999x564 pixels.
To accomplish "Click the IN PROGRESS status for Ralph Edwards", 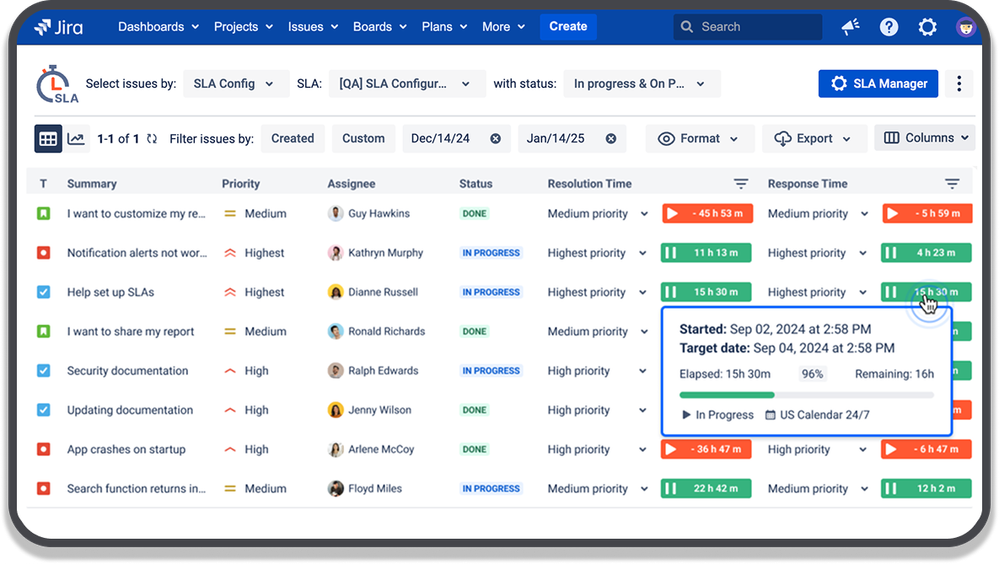I will [491, 371].
